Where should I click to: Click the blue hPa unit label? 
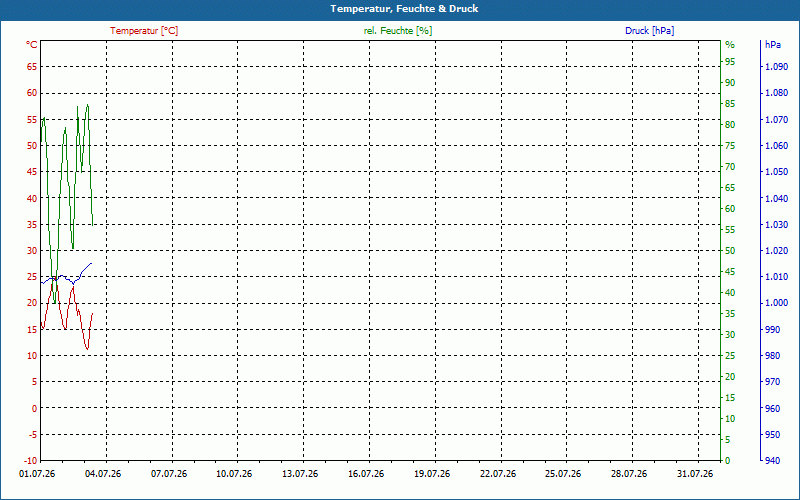point(772,45)
